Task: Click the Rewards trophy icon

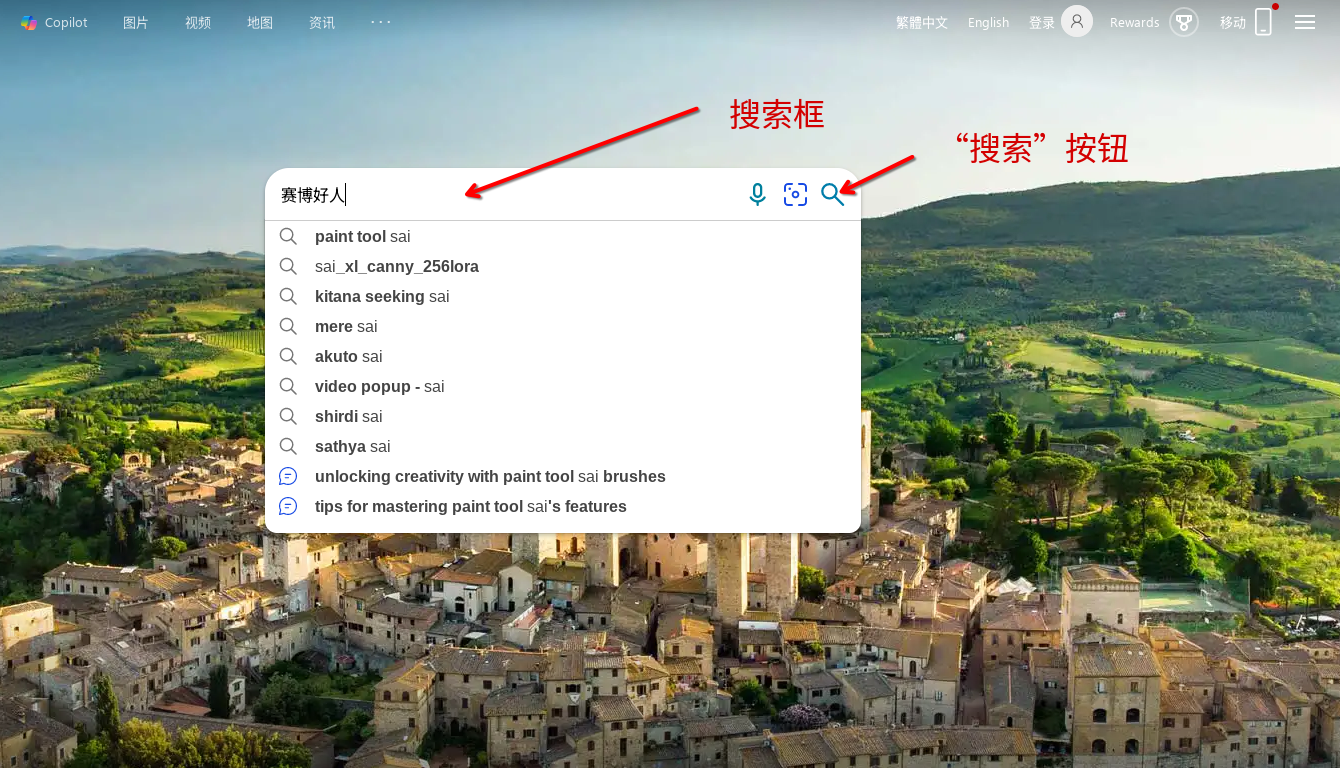Action: 1184,22
